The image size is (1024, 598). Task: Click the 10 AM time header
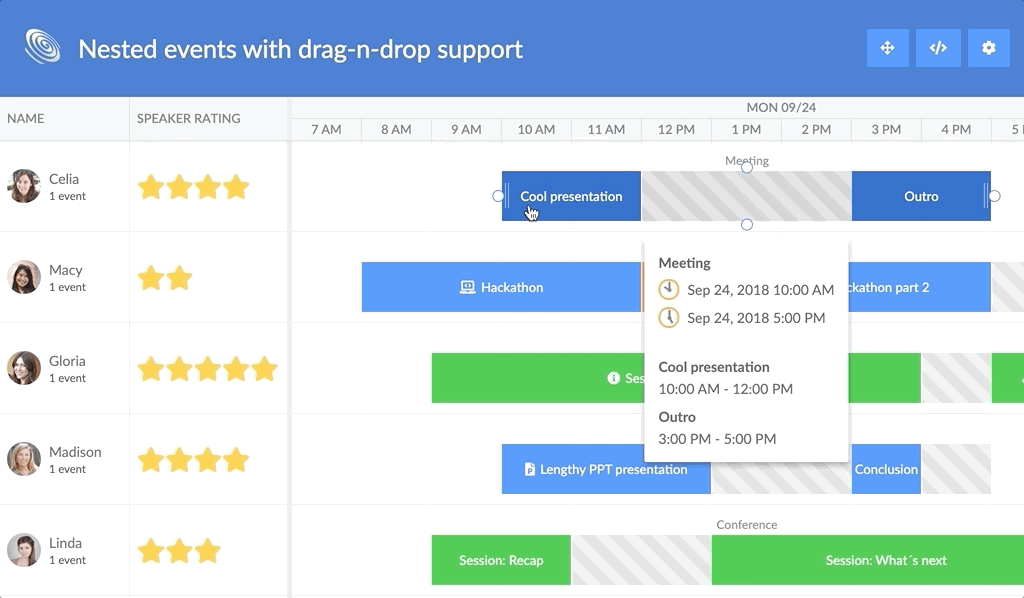(x=536, y=129)
